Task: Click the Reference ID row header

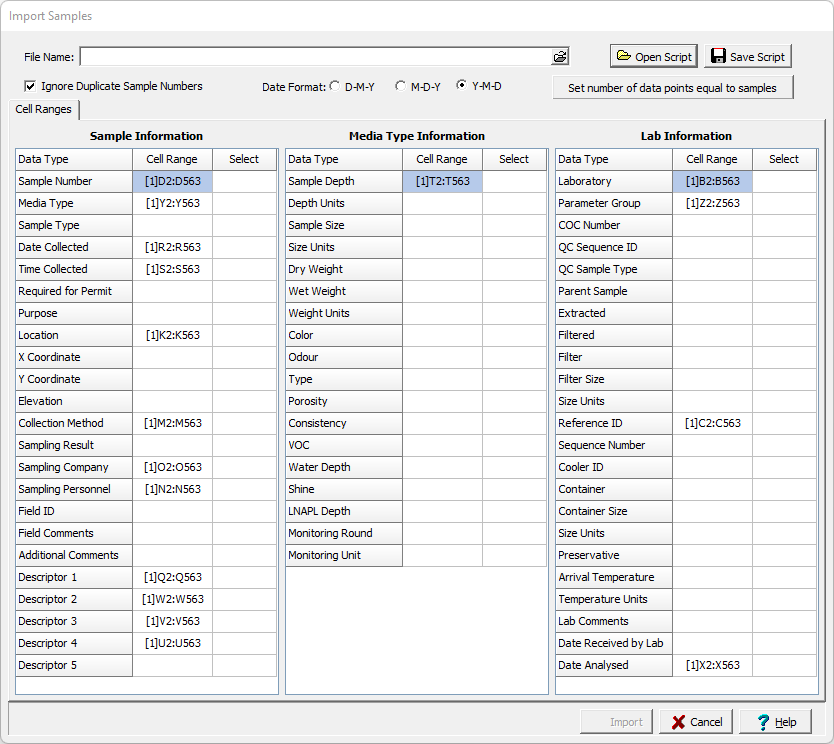Action: pyautogui.click(x=614, y=423)
